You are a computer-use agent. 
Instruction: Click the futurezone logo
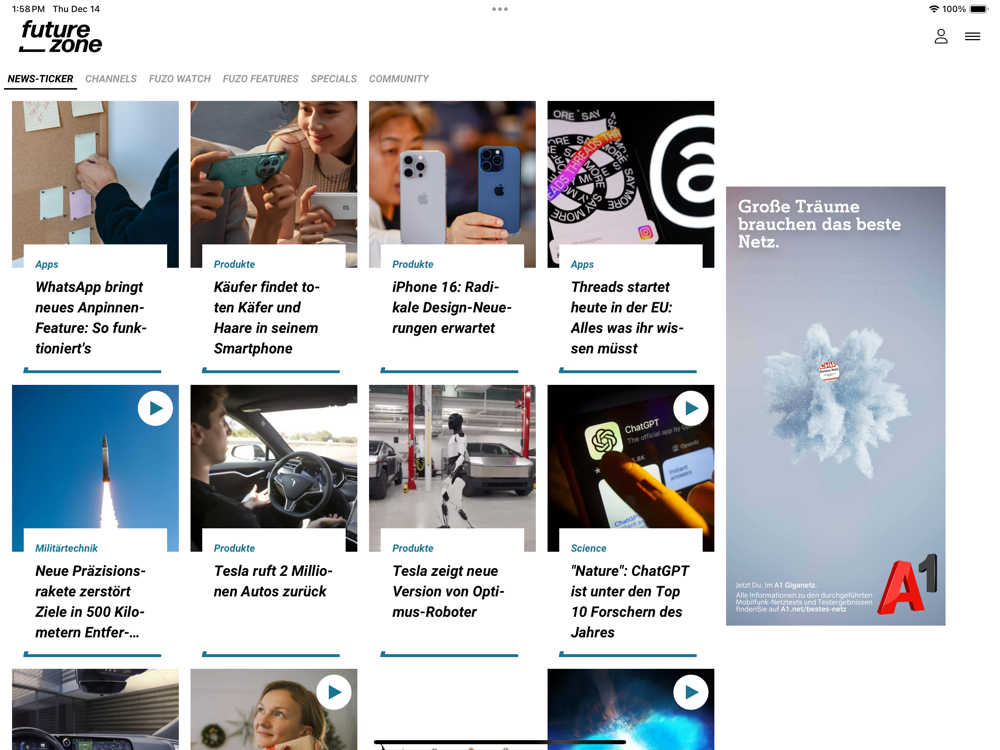[61, 36]
